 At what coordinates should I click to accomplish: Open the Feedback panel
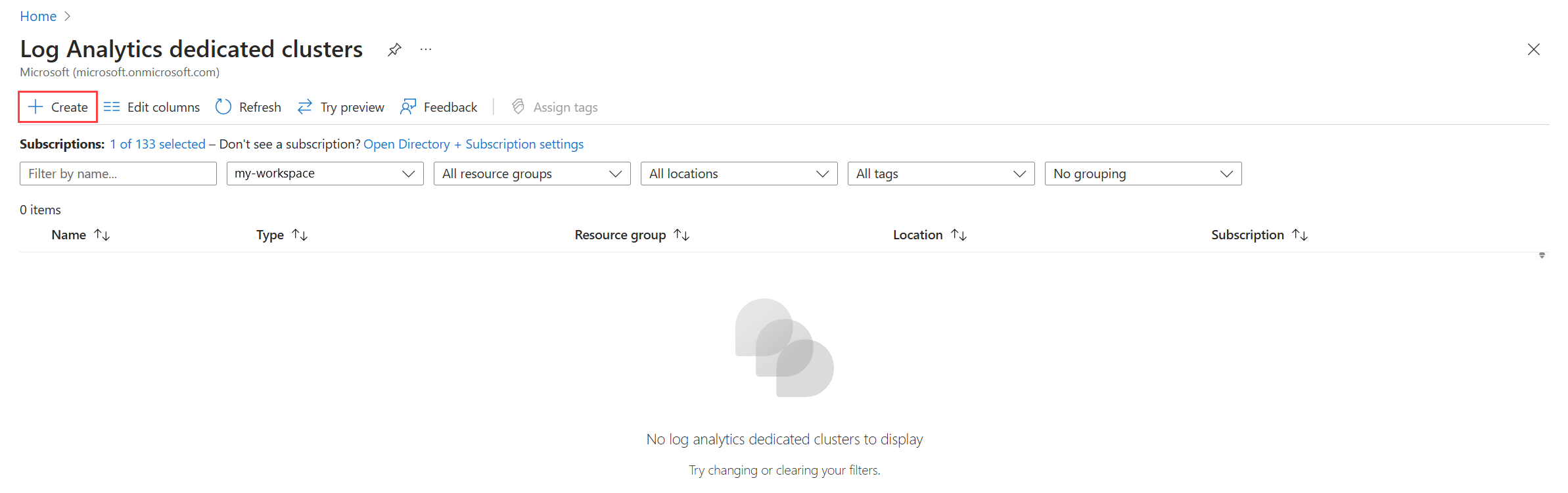[x=438, y=107]
